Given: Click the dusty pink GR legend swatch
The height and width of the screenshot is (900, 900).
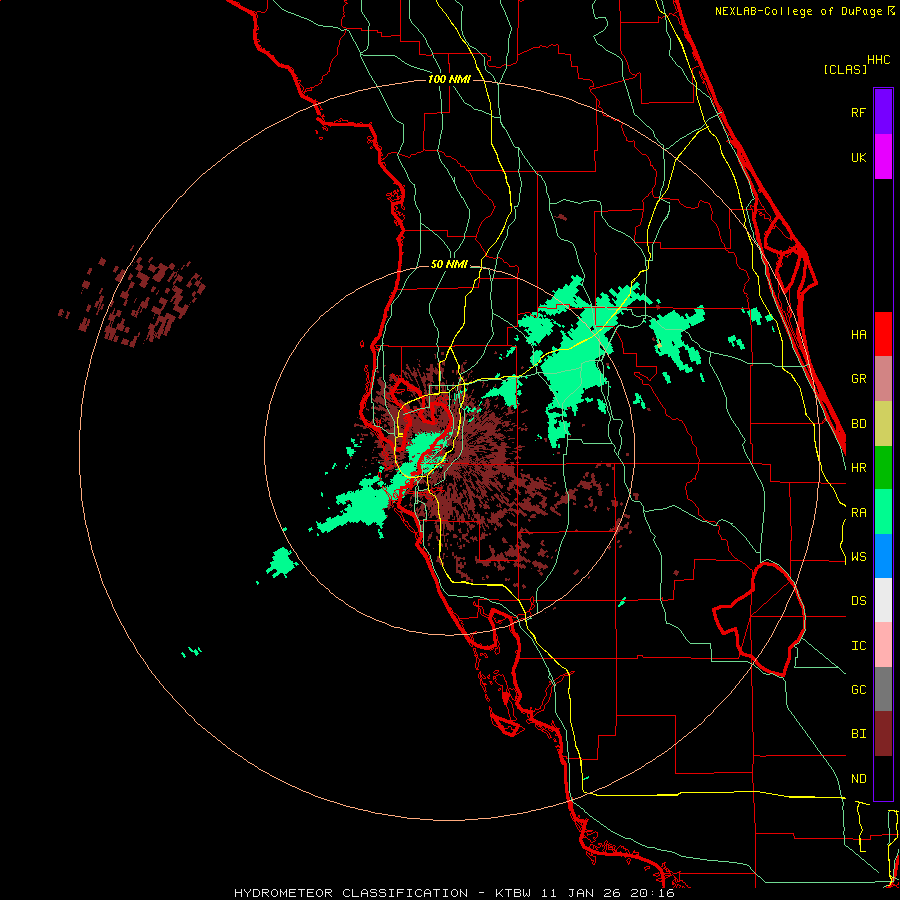Looking at the screenshot, I should tap(883, 379).
